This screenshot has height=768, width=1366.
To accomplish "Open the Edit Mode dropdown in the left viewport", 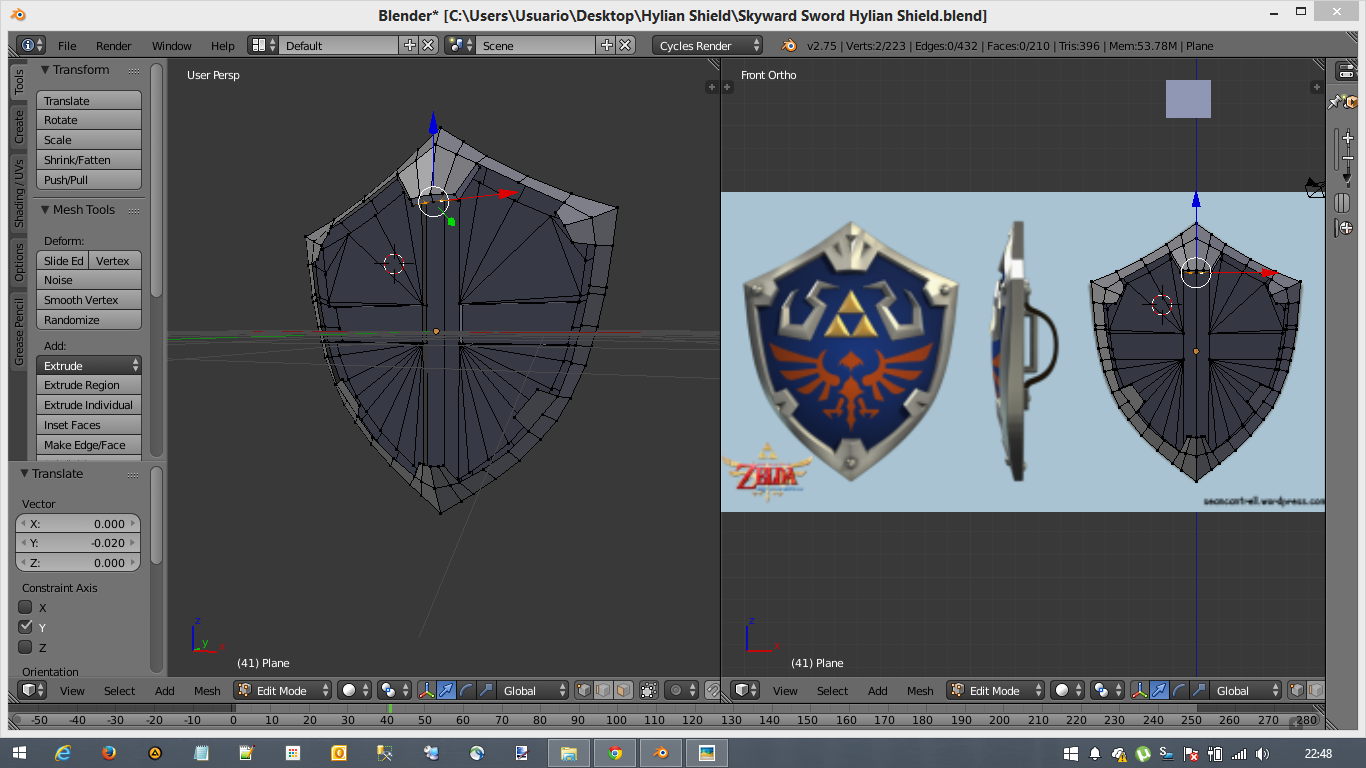I will coord(283,690).
